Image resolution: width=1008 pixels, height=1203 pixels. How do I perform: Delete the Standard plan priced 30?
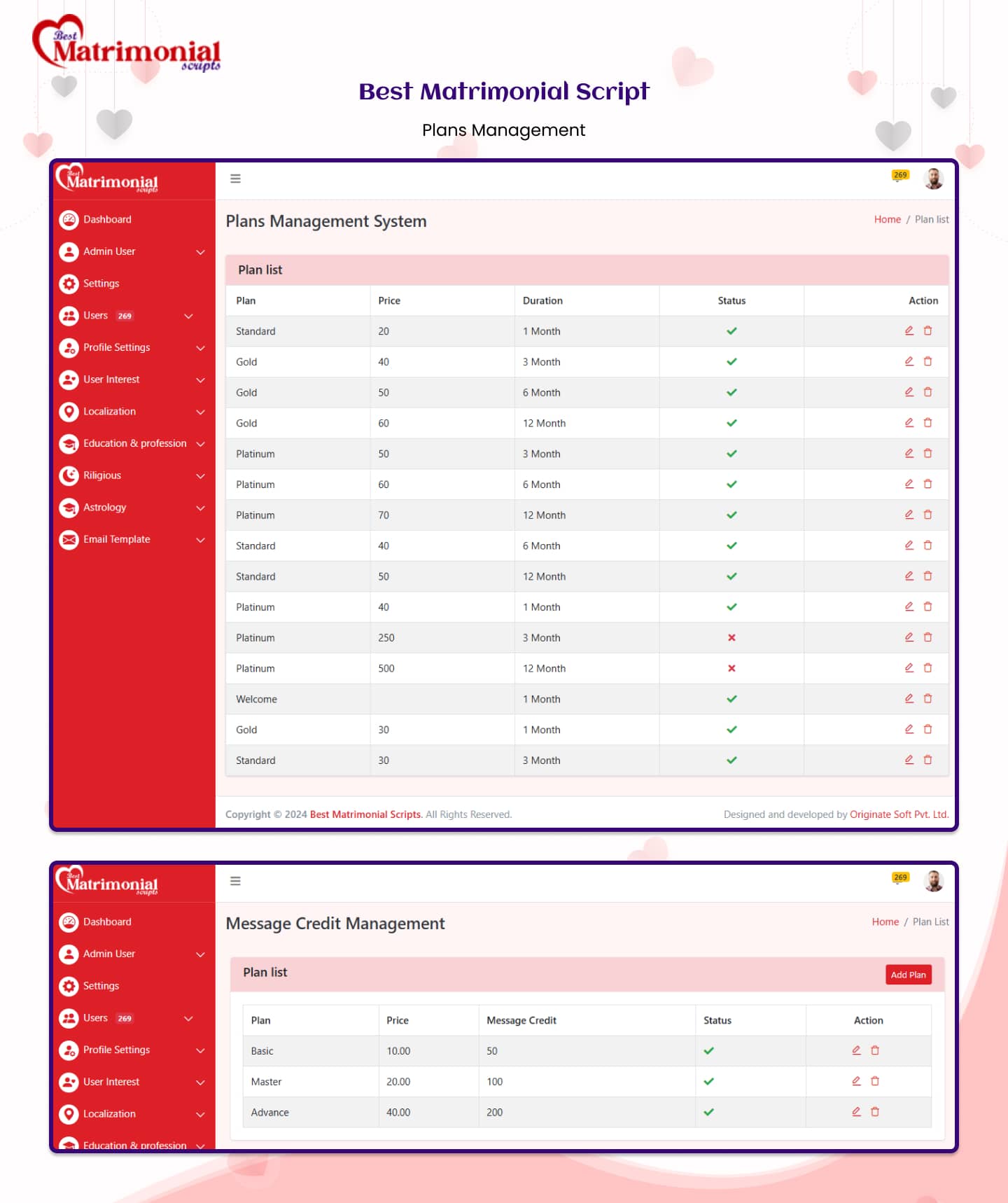[927, 760]
